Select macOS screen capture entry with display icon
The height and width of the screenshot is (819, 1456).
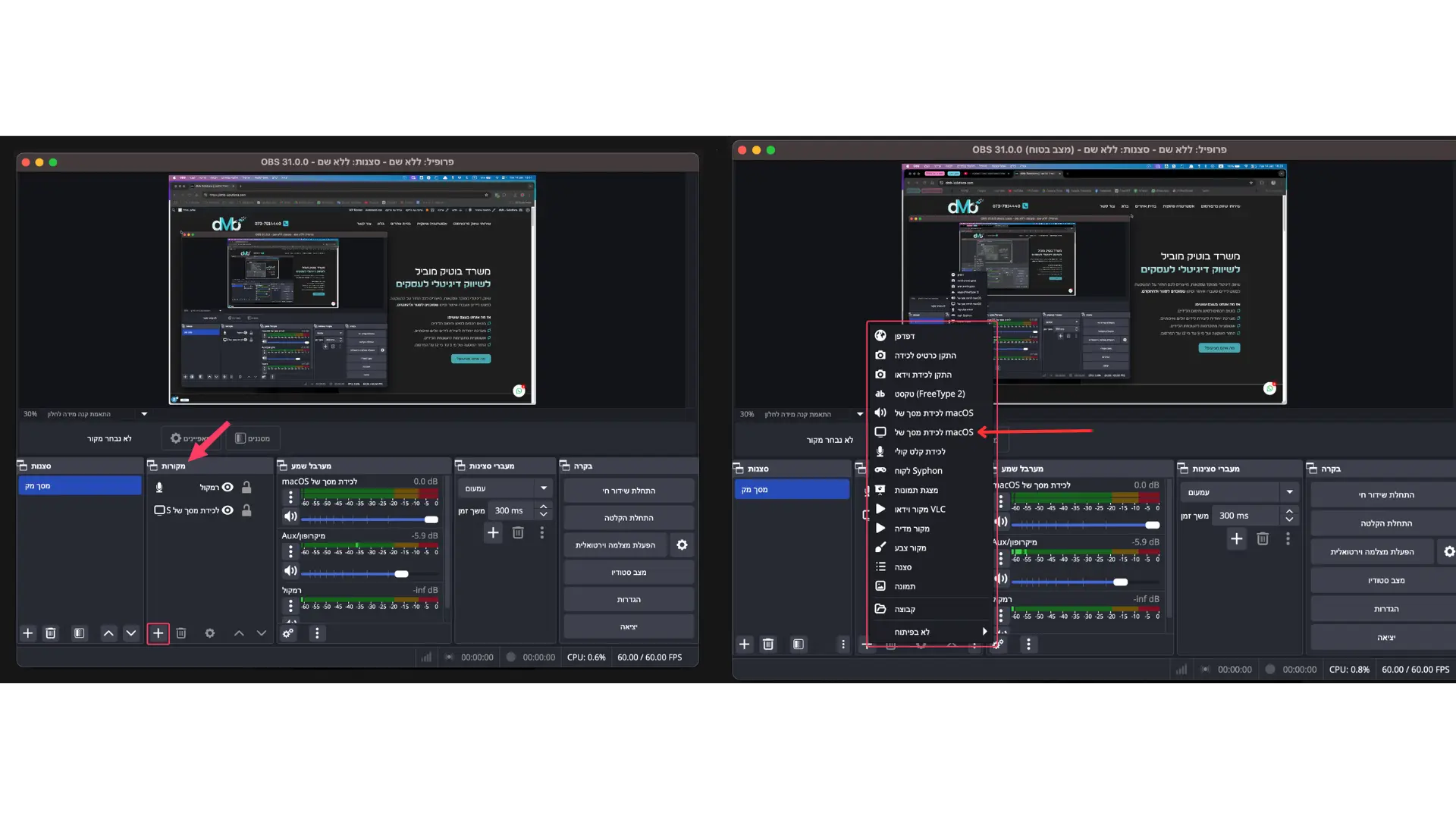(x=932, y=432)
